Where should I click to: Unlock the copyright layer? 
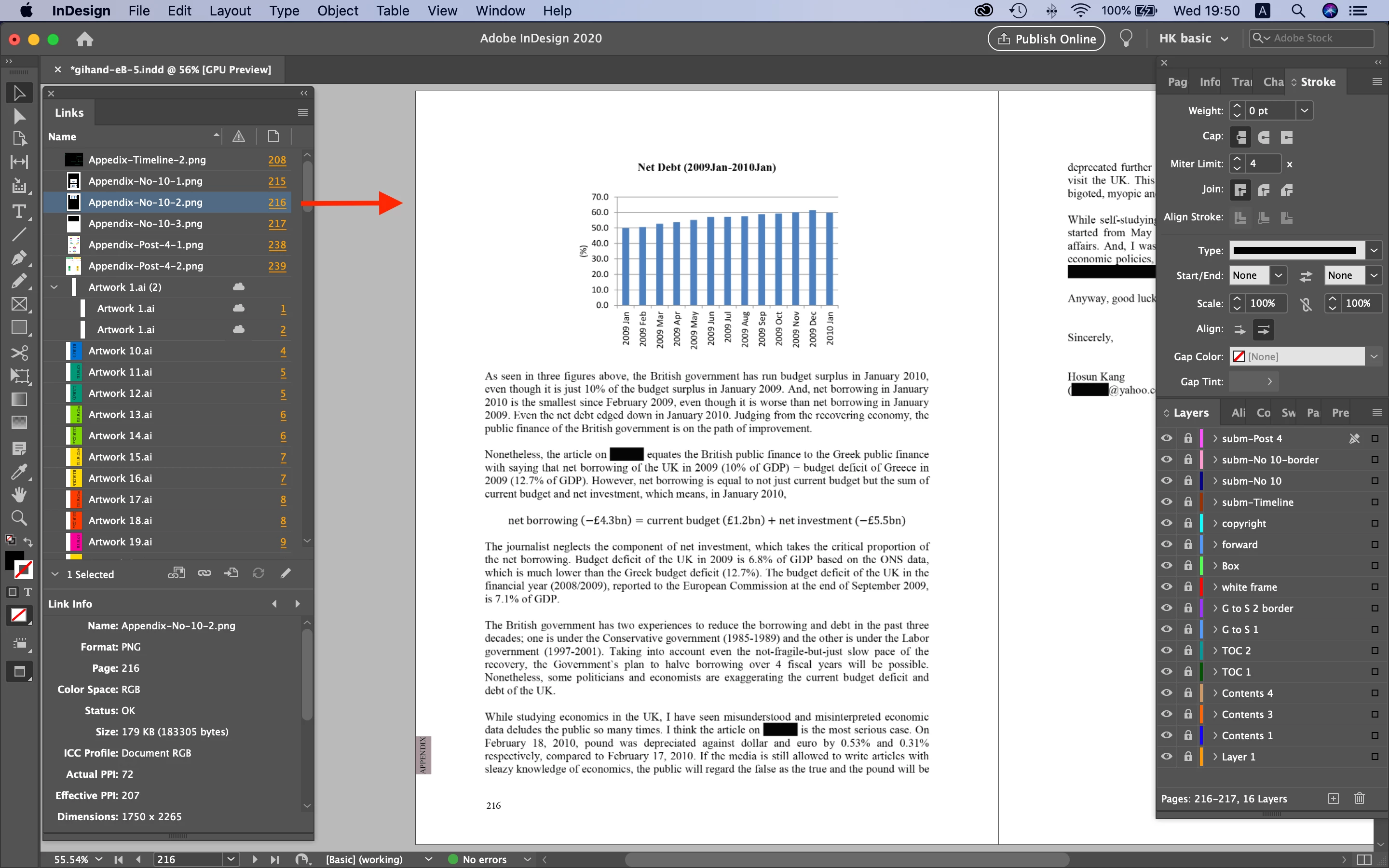[x=1187, y=523]
